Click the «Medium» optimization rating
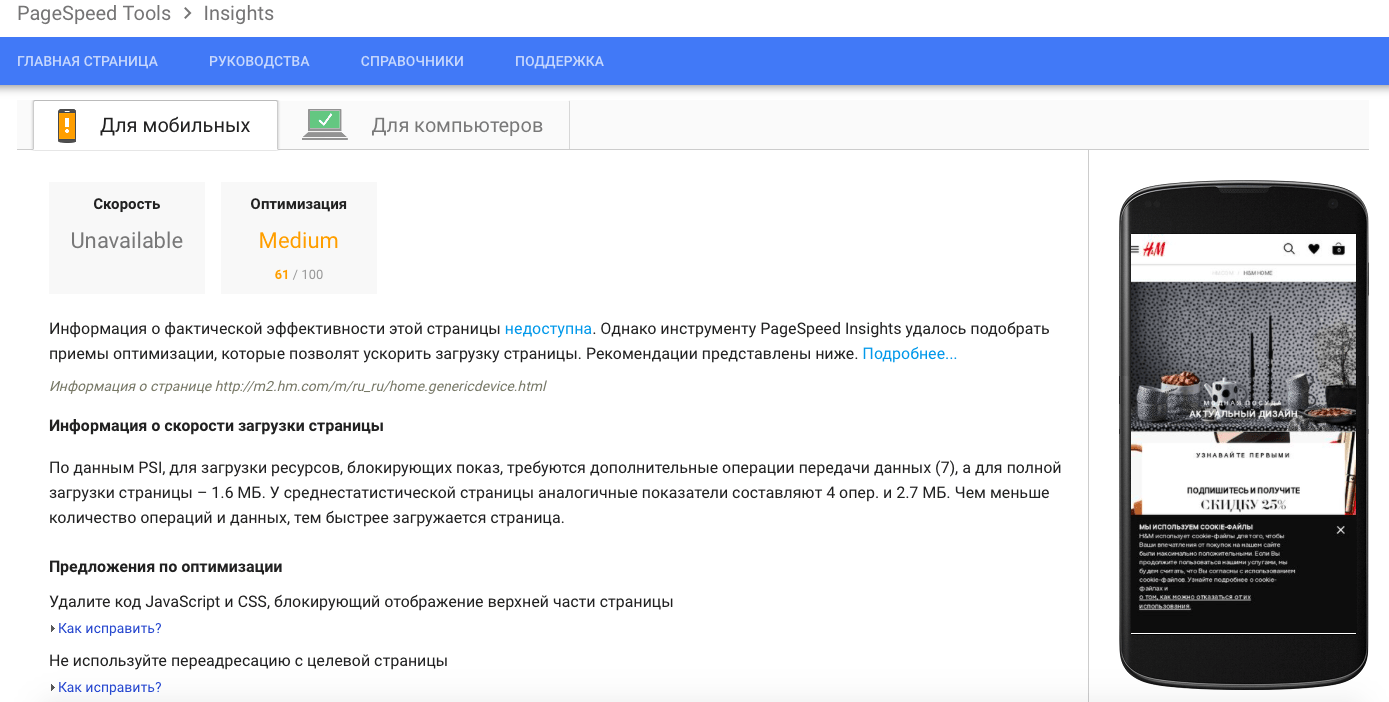 coord(299,241)
